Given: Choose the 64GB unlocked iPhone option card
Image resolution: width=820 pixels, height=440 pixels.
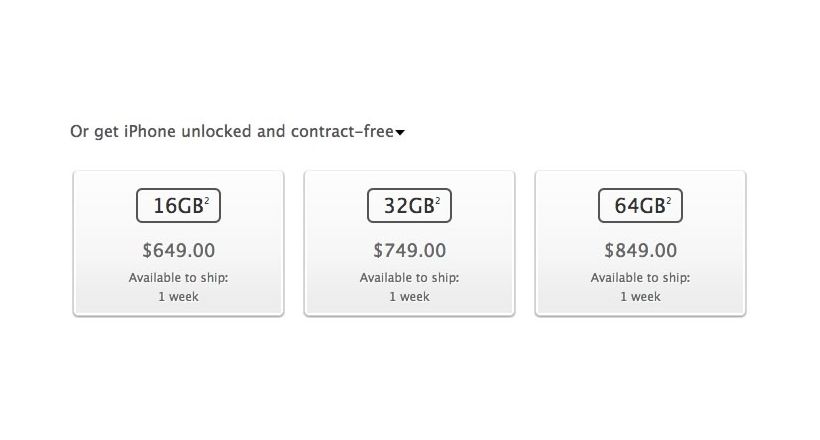Looking at the screenshot, I should [x=640, y=243].
